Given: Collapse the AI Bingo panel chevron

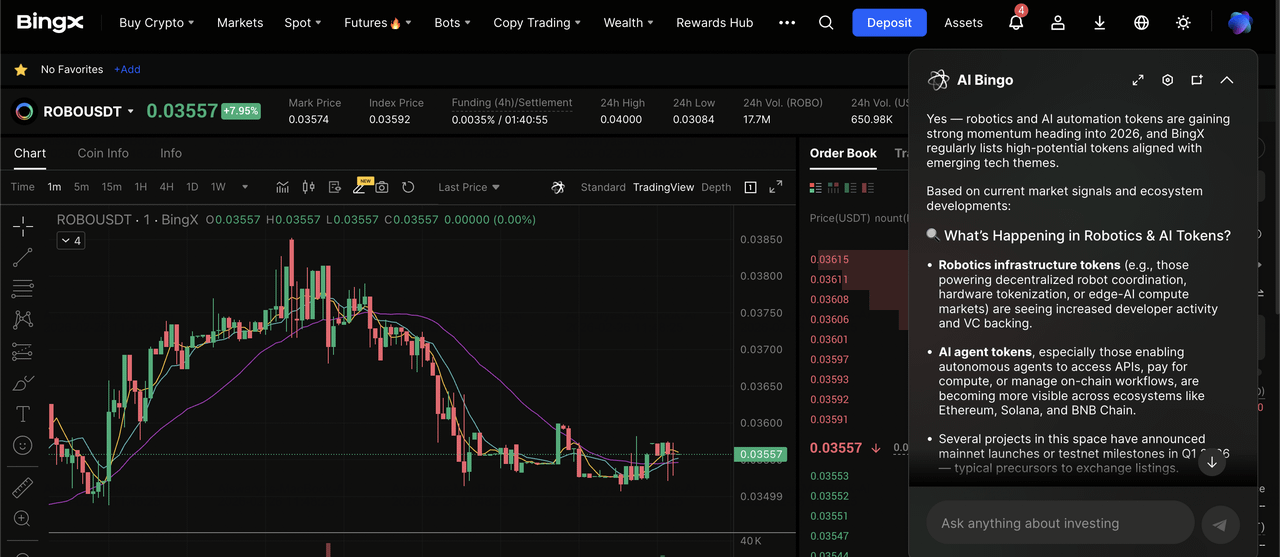Looking at the screenshot, I should 1227,80.
